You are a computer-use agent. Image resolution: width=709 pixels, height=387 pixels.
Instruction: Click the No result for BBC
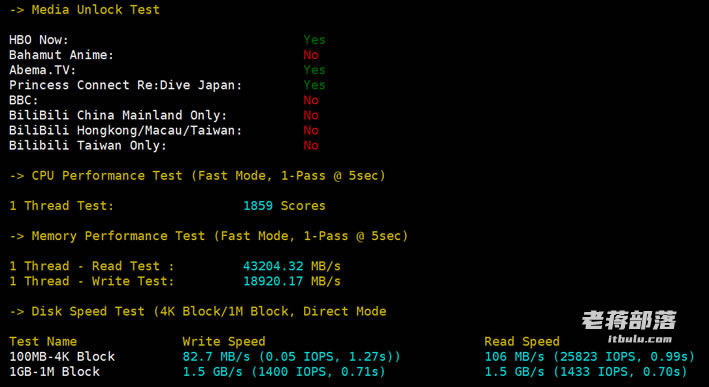coord(311,100)
